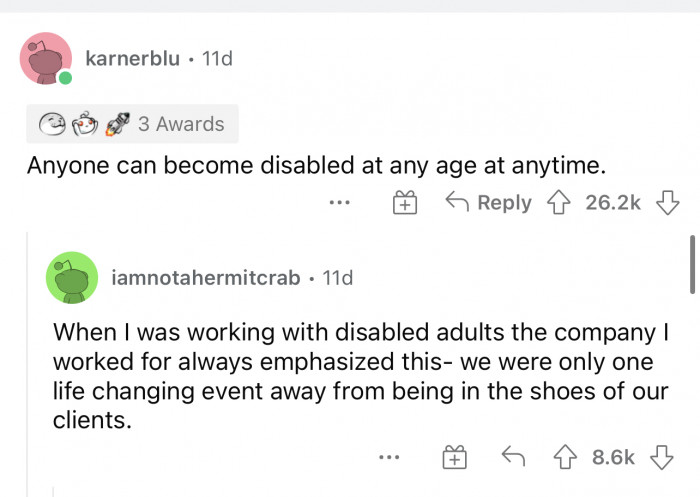Upvote iamnotahermitcrab's reply
This screenshot has height=497, width=700.
pyautogui.click(x=565, y=457)
